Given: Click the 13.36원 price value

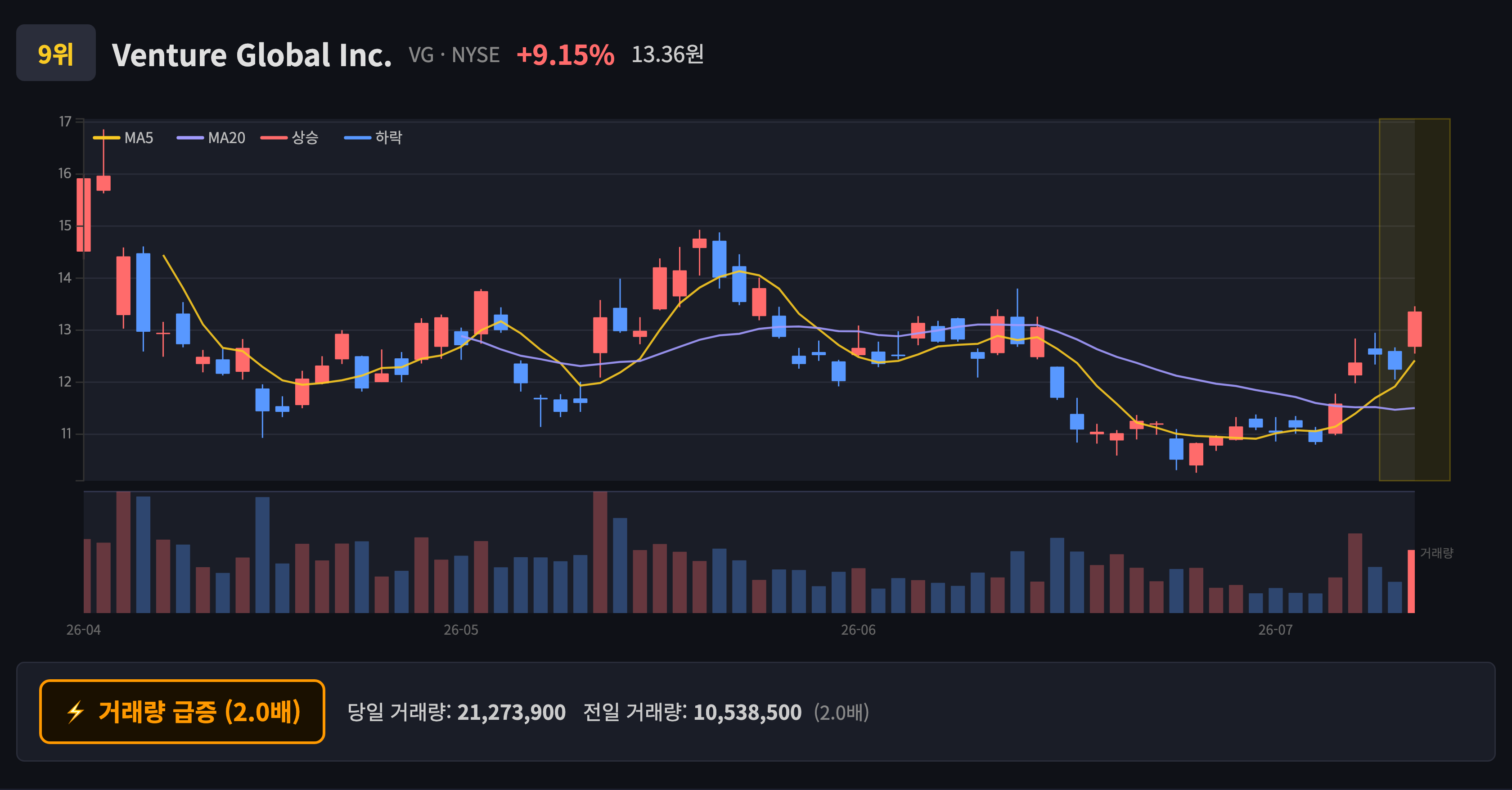Looking at the screenshot, I should (667, 54).
